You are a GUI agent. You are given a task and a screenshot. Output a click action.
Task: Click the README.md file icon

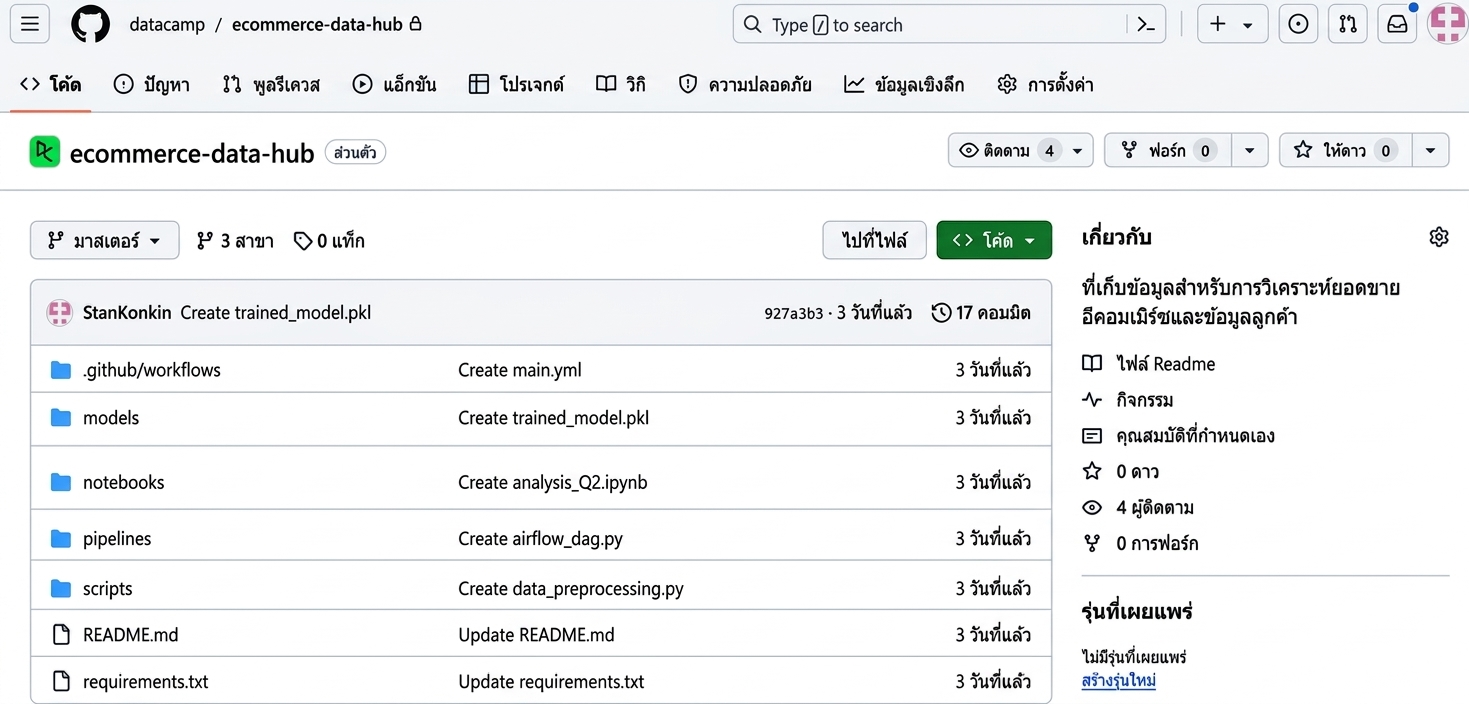pos(61,635)
